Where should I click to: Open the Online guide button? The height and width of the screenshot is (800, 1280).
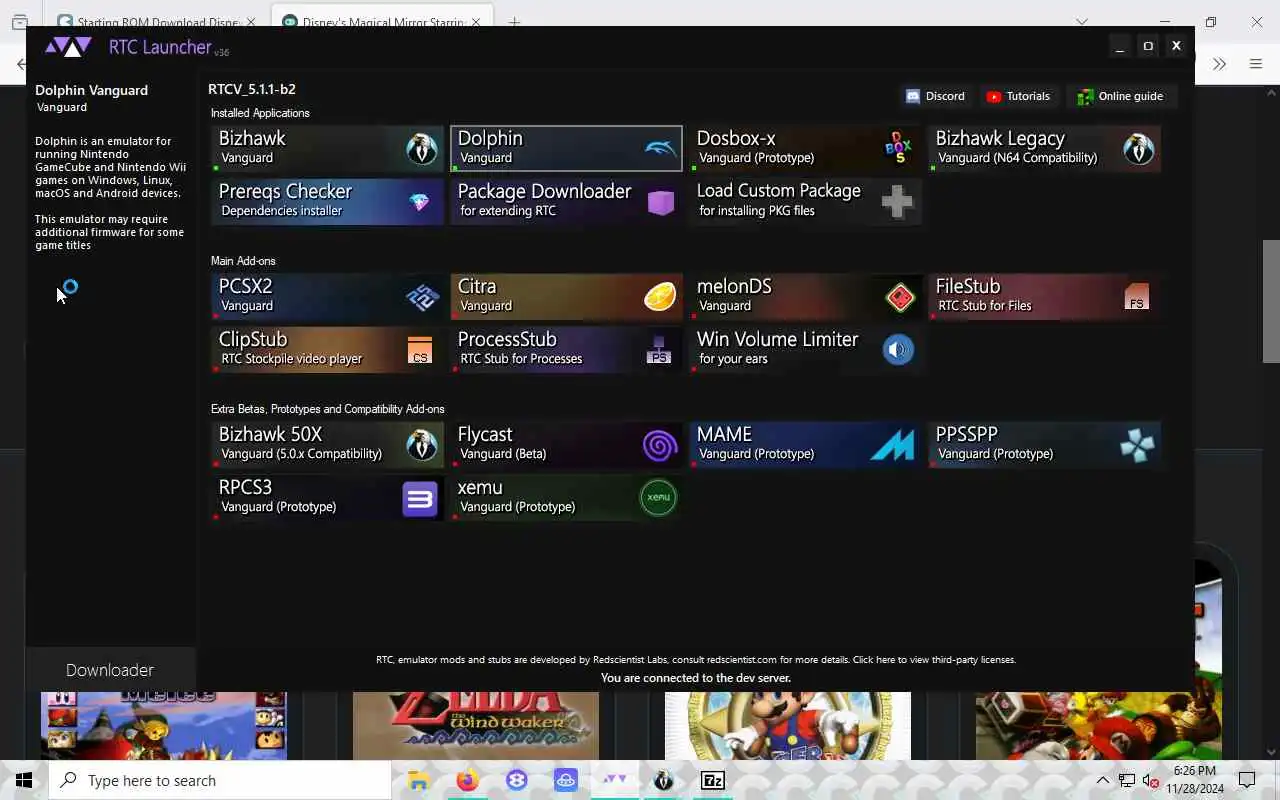pos(1120,96)
